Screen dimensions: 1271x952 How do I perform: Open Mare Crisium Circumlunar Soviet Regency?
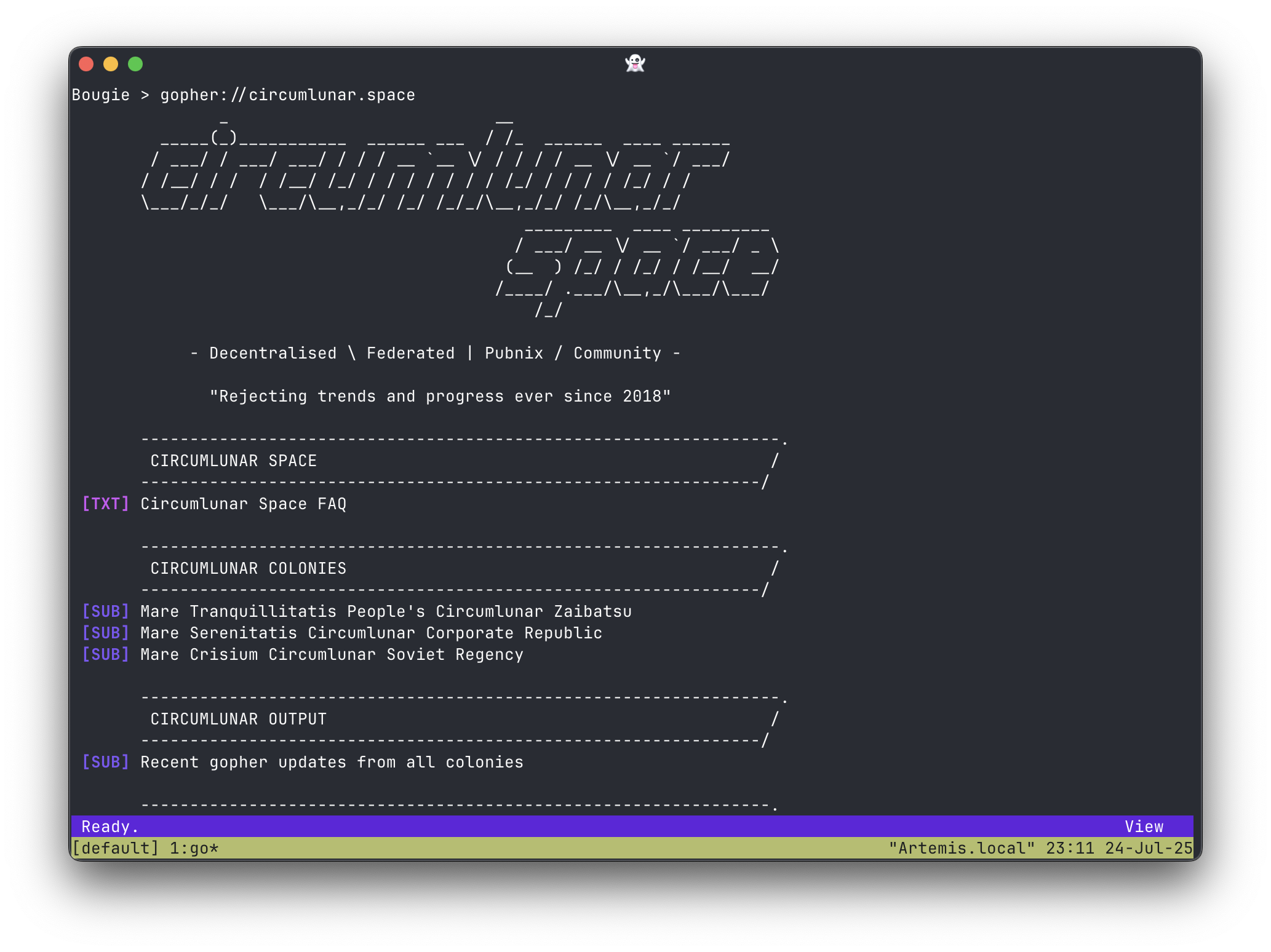click(332, 654)
